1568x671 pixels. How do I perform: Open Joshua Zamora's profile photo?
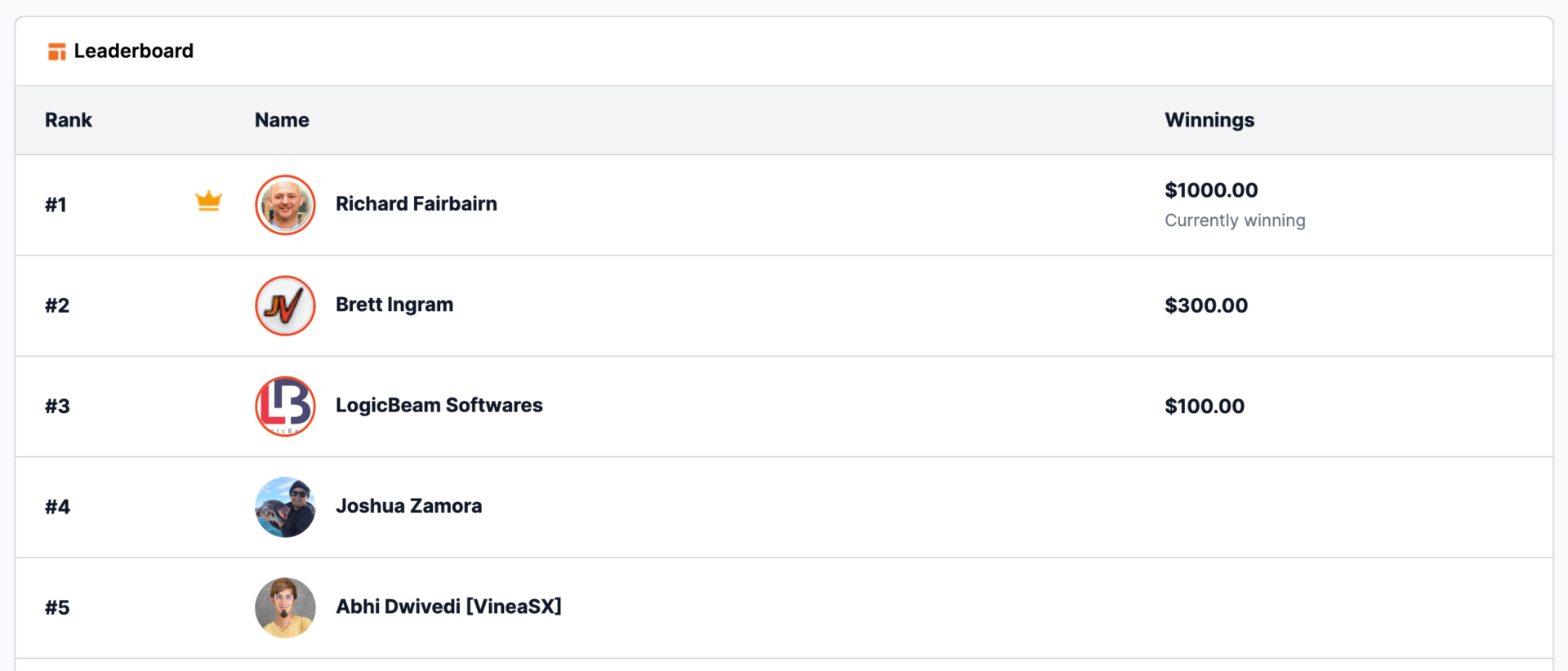pos(285,507)
